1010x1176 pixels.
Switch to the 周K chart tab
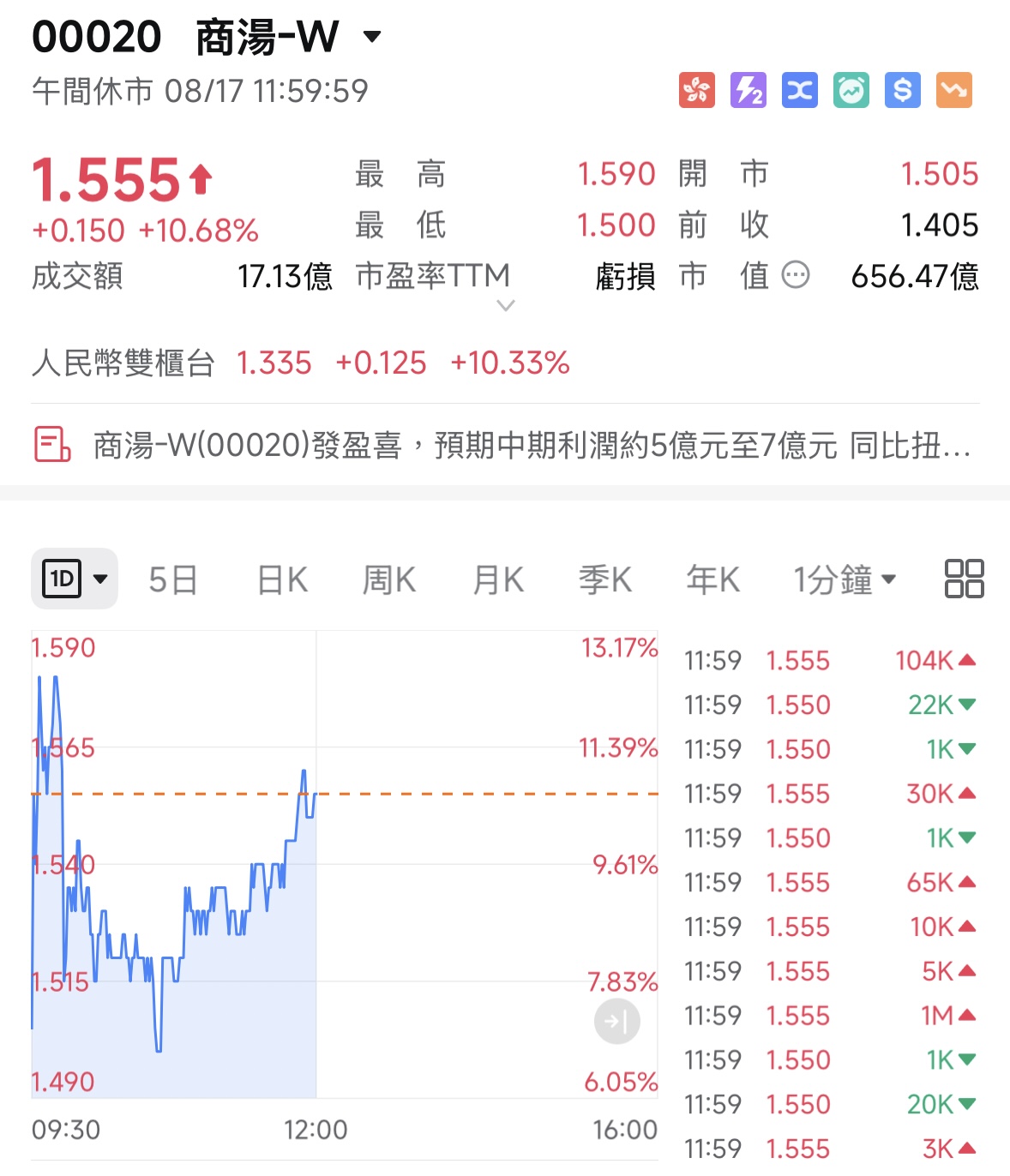click(x=389, y=580)
